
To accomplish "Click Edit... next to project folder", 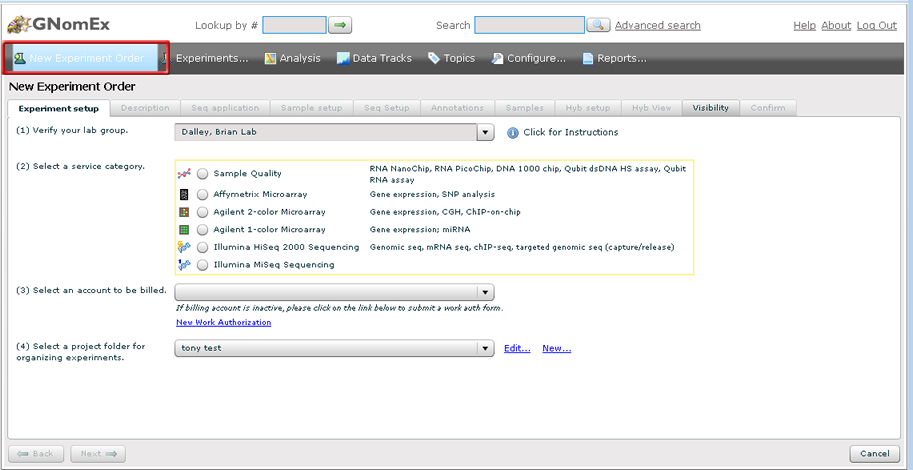I will click(x=517, y=348).
